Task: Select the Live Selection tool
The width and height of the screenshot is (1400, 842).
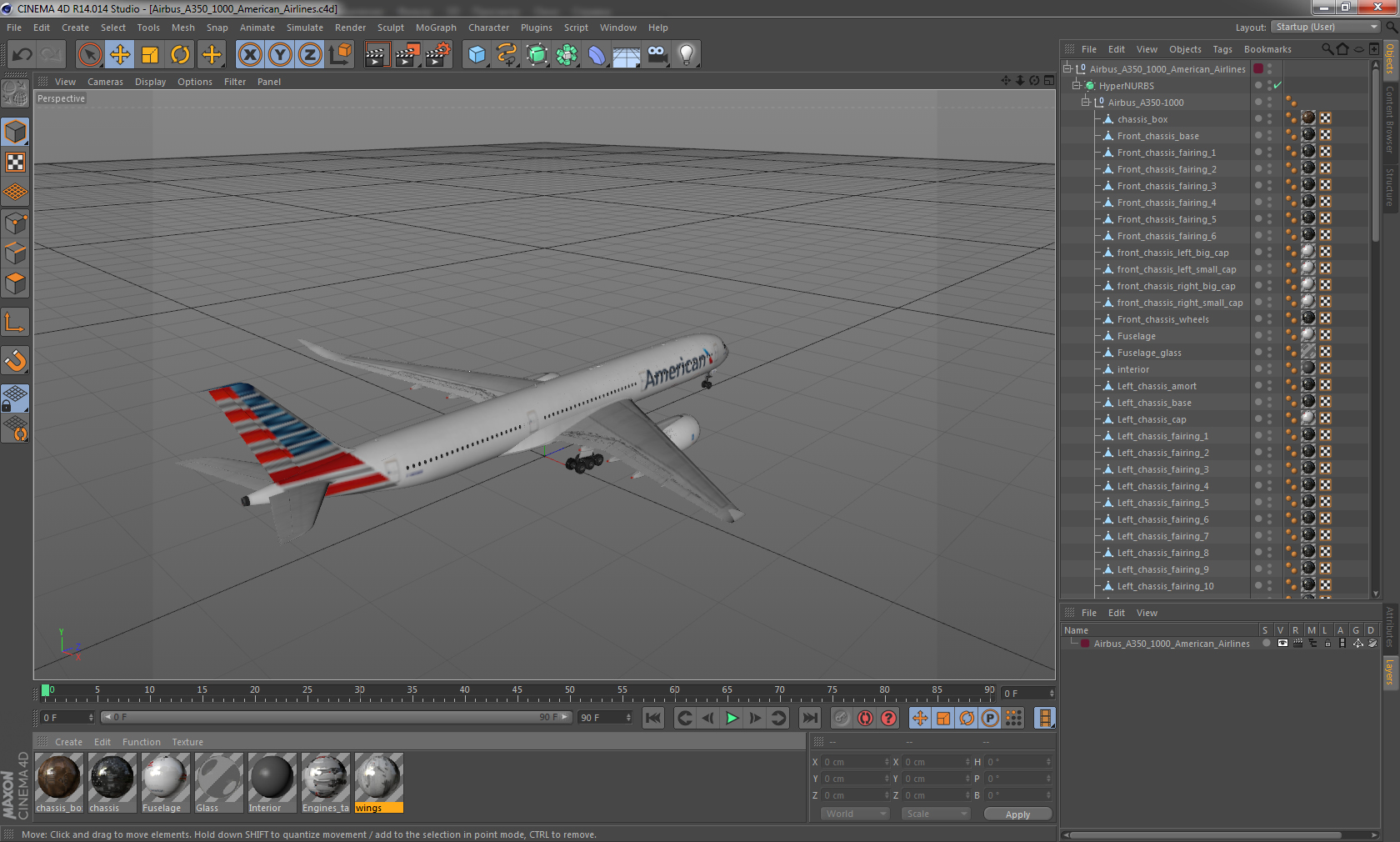Action: tap(89, 55)
